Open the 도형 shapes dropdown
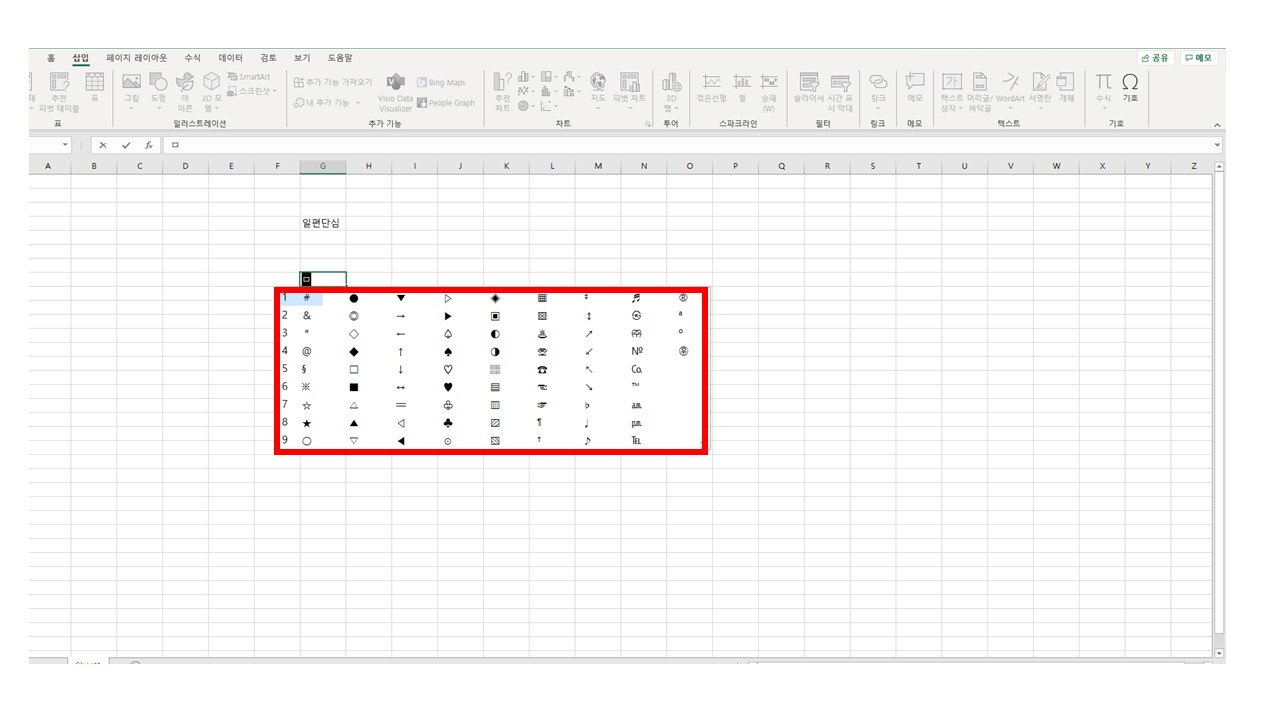1280x720 pixels. (x=158, y=91)
